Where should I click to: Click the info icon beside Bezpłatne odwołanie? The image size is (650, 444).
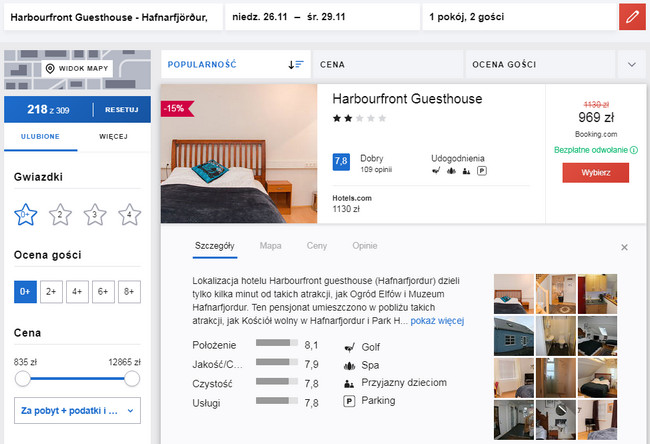(634, 151)
